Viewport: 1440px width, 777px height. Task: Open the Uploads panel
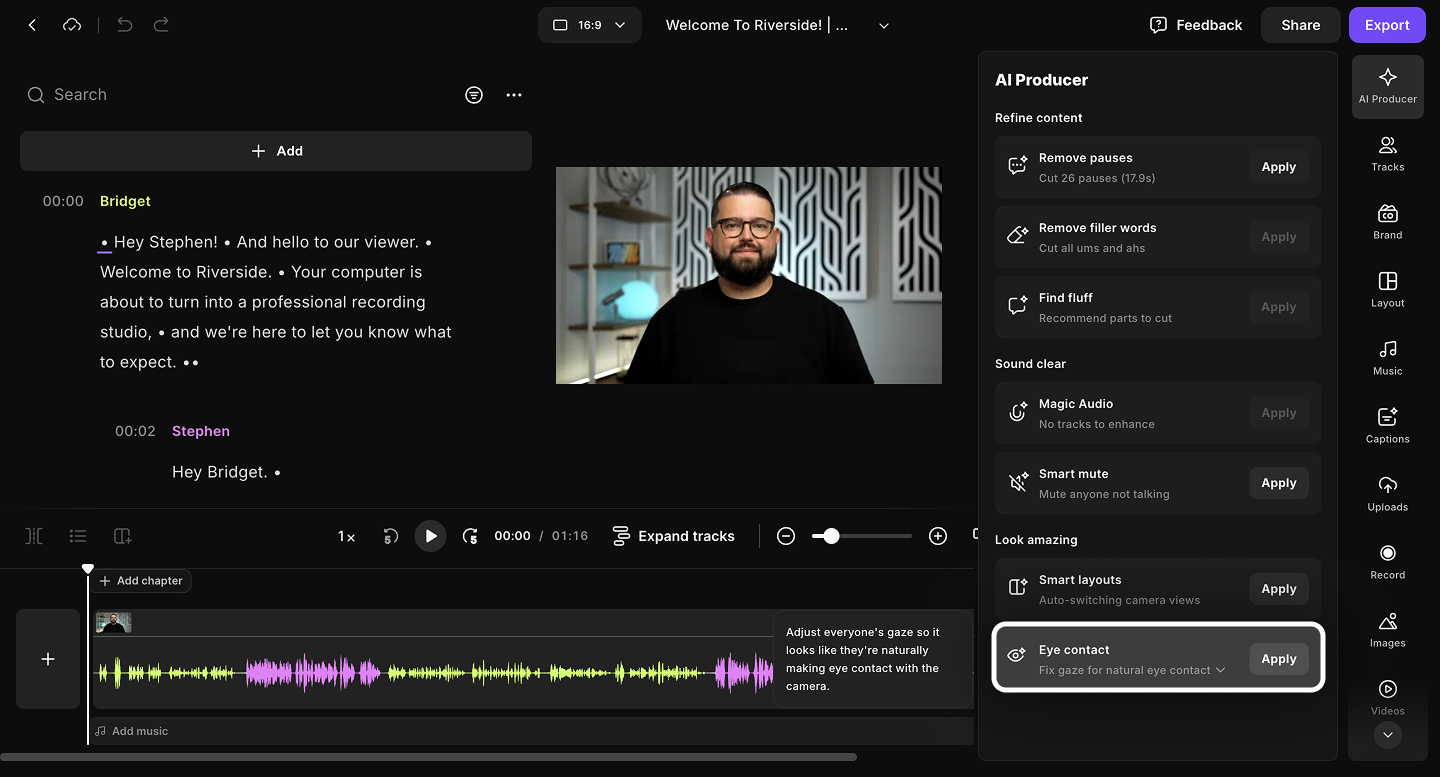coord(1388,495)
